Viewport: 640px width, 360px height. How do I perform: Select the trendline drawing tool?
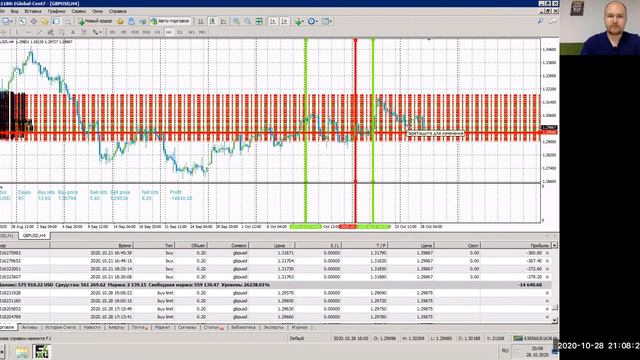[x=39, y=32]
